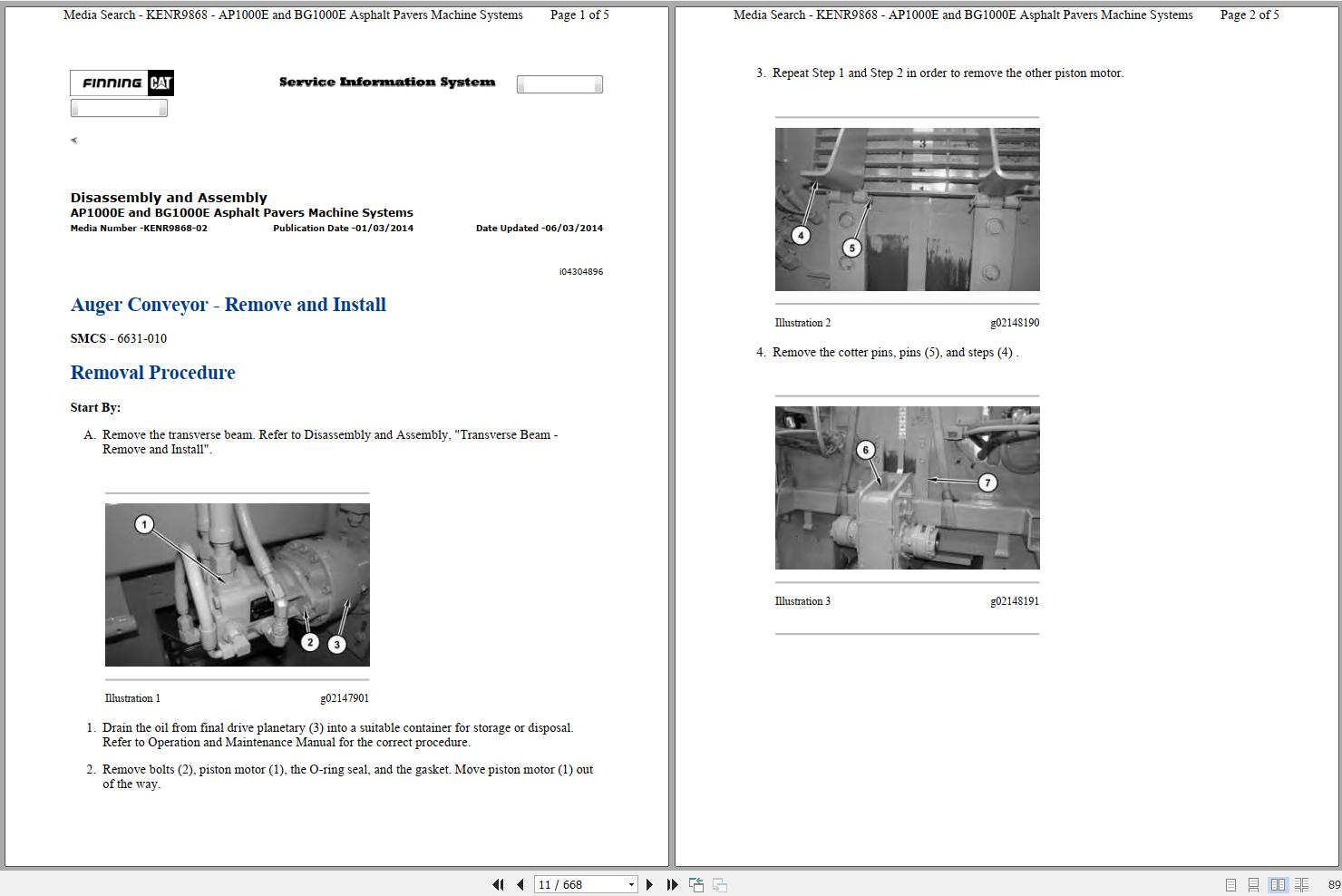
Task: Open the dropdown beside Service Information System
Action: [559, 83]
